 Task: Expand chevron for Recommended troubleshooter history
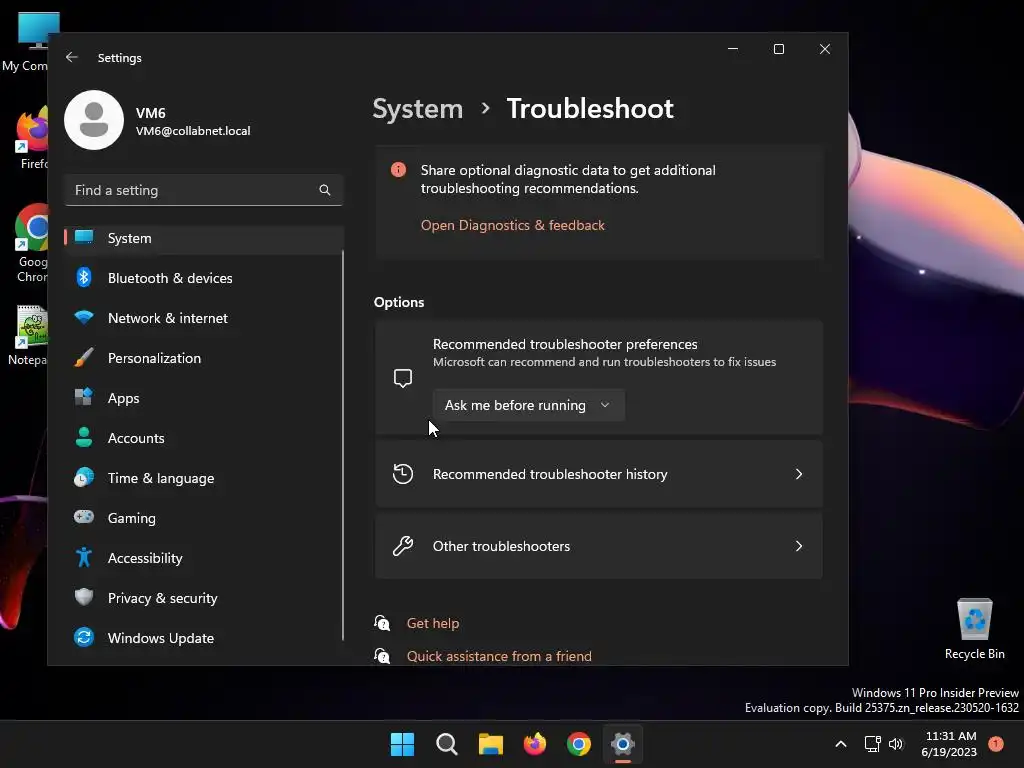799,474
